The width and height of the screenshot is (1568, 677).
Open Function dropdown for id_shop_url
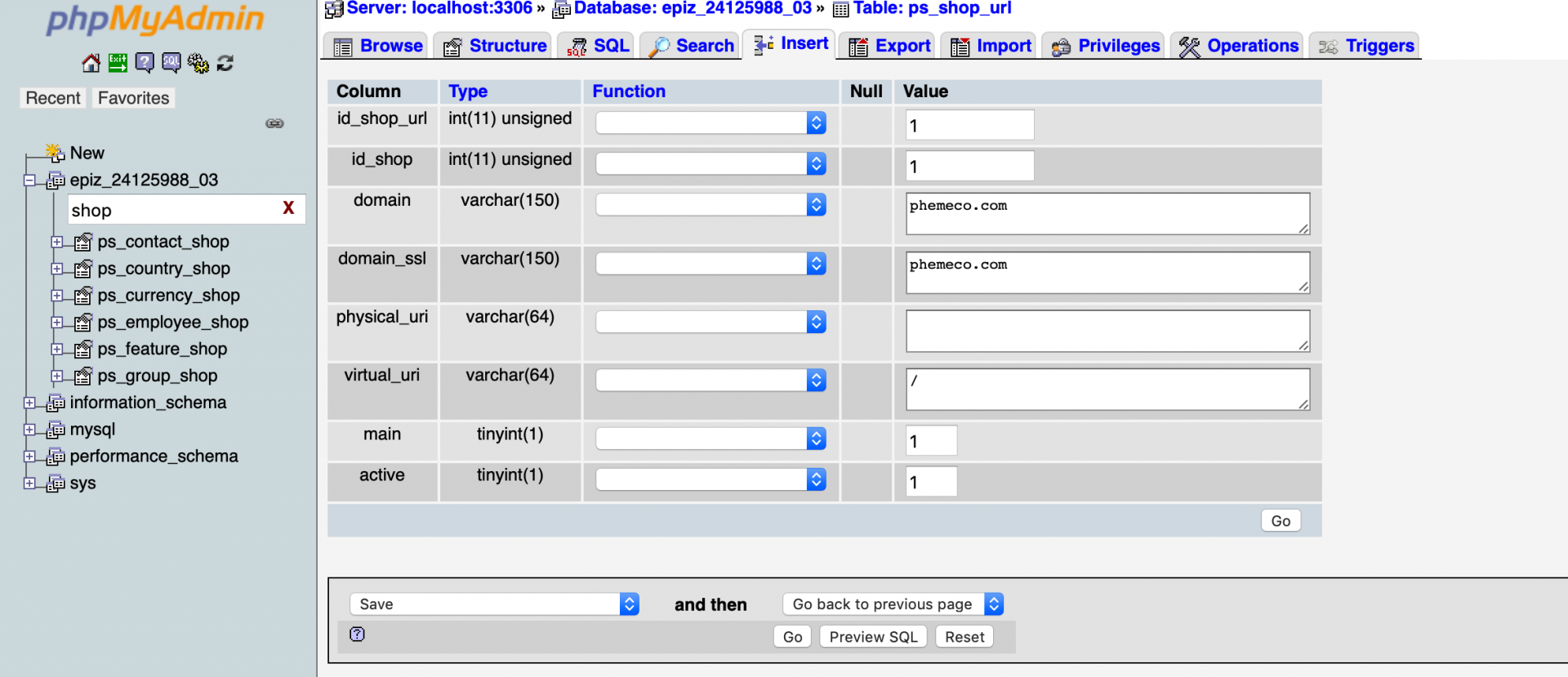click(710, 122)
